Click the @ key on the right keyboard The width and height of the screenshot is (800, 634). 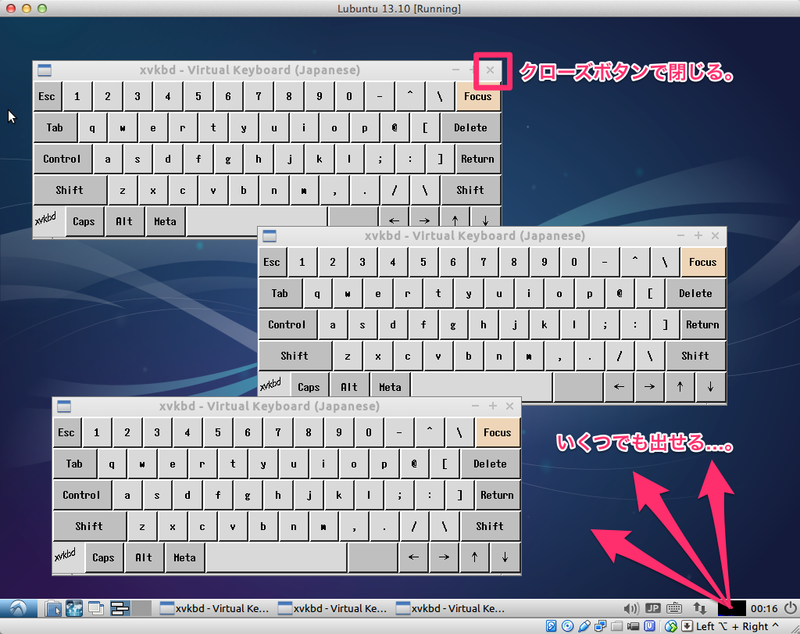click(619, 293)
